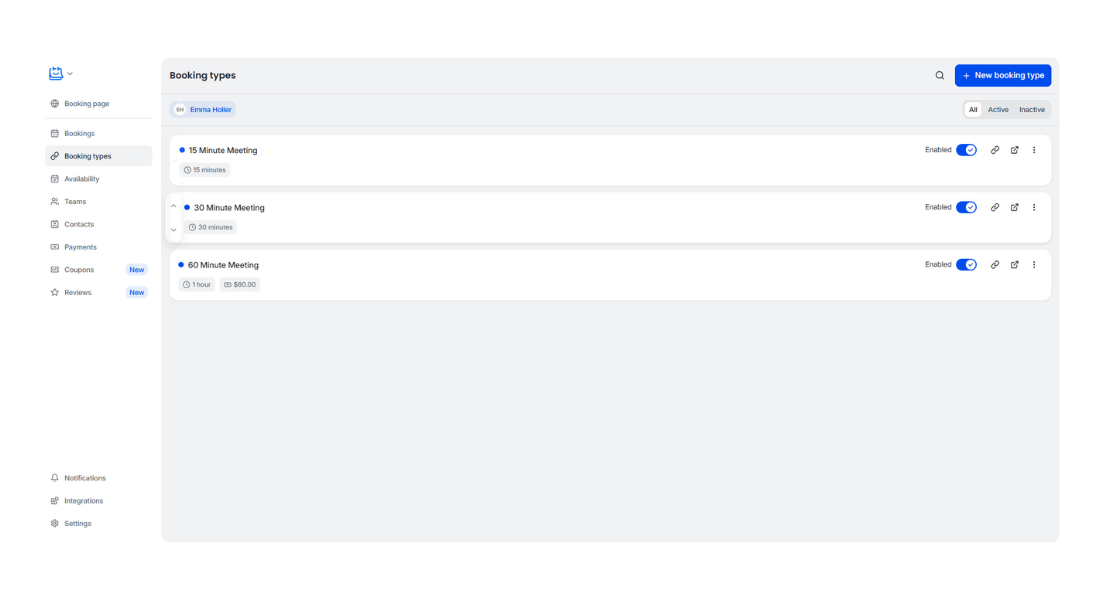Open the workspace dropdown arrow

pyautogui.click(x=70, y=72)
